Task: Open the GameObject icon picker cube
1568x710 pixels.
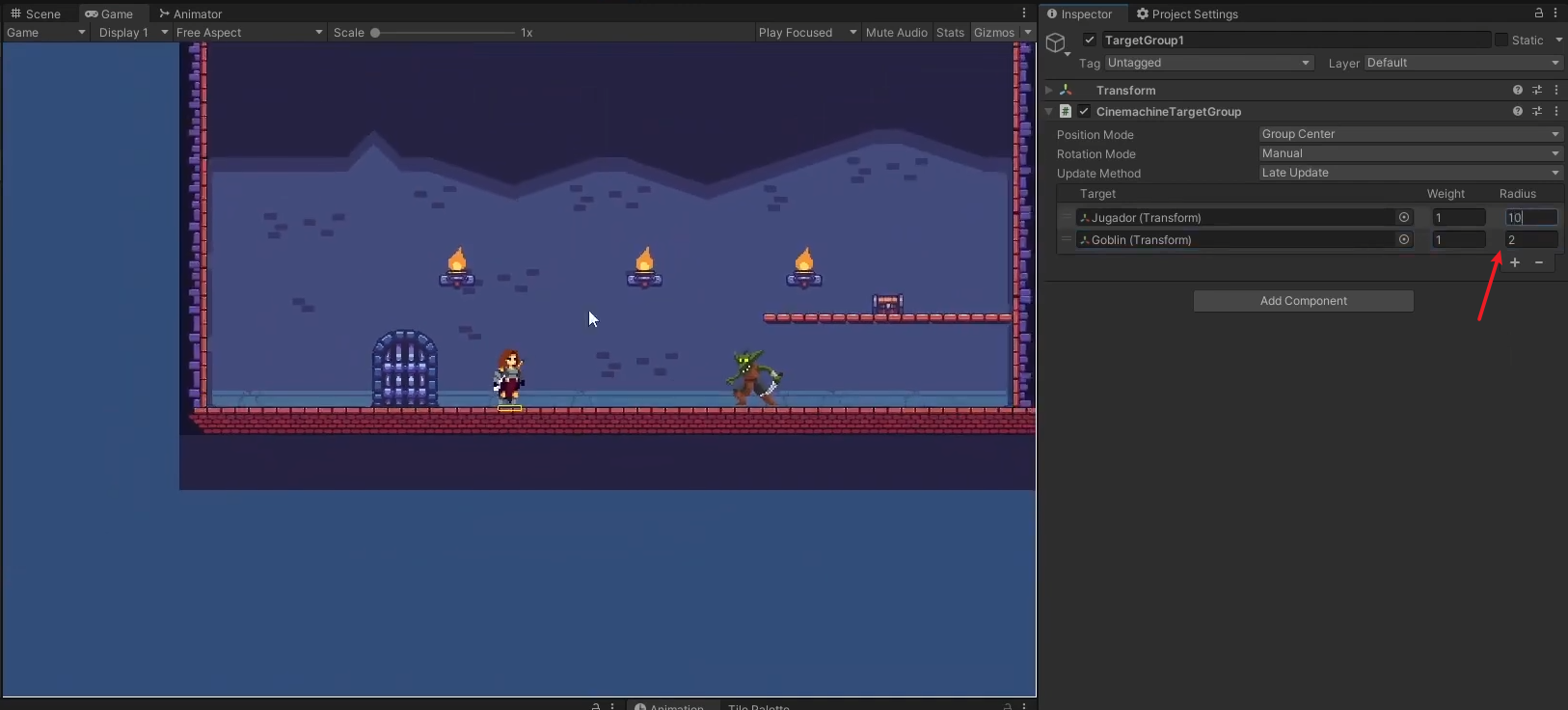Action: click(x=1056, y=43)
